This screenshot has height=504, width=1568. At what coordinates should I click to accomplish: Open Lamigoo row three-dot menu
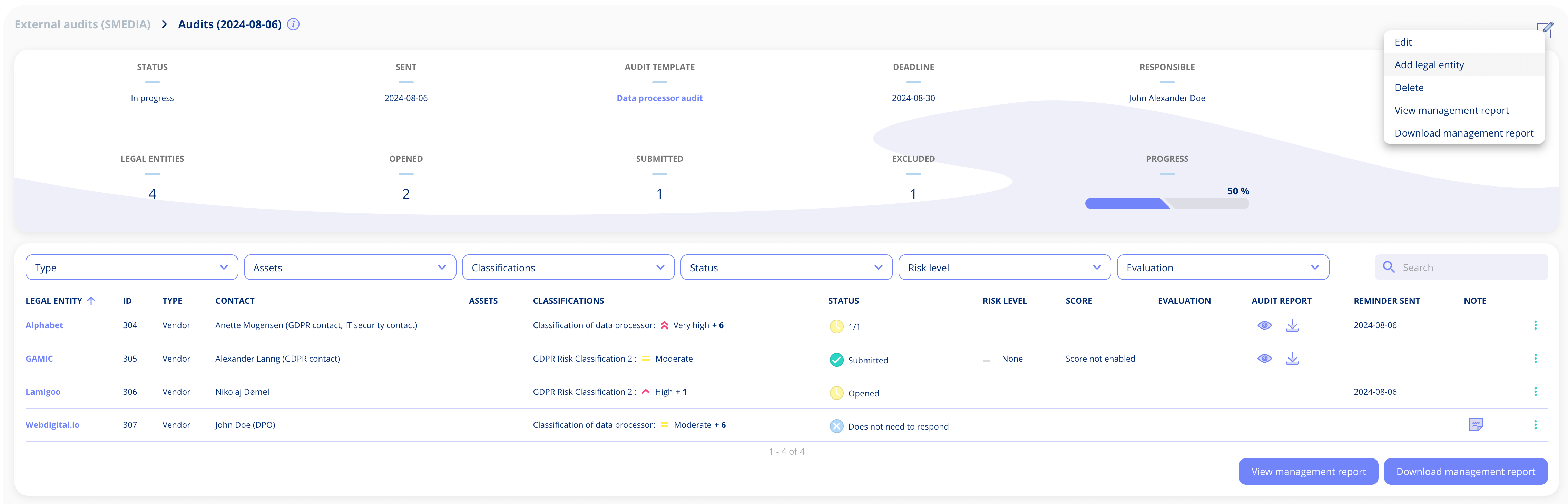[x=1535, y=392]
